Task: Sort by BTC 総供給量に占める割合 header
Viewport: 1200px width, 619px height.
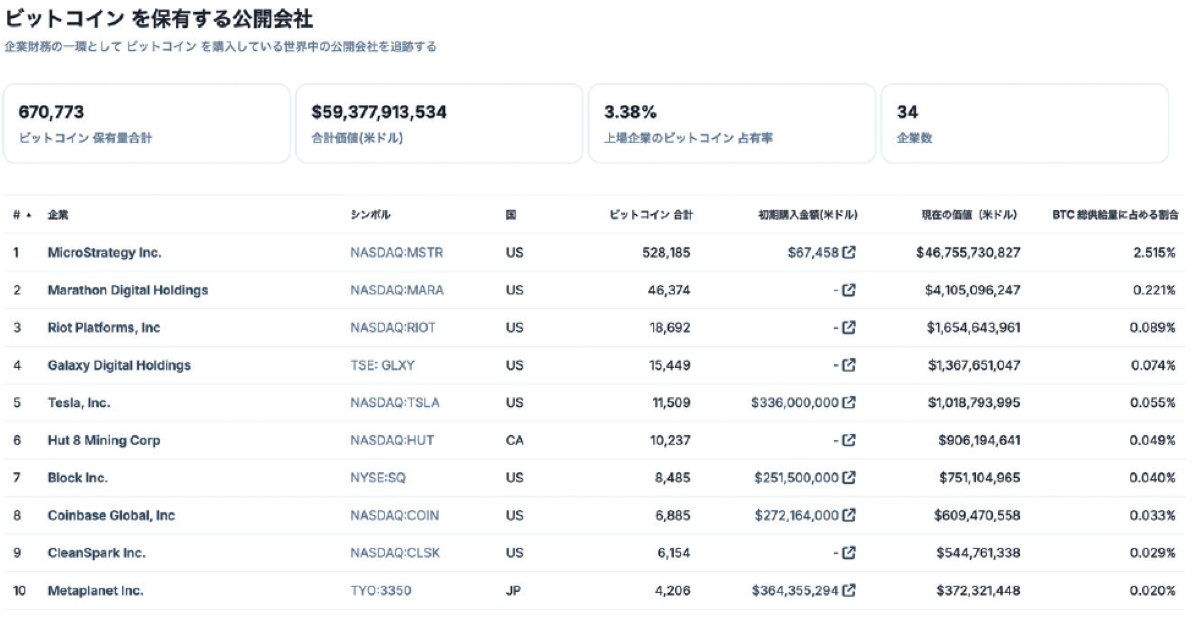Action: tap(1115, 215)
